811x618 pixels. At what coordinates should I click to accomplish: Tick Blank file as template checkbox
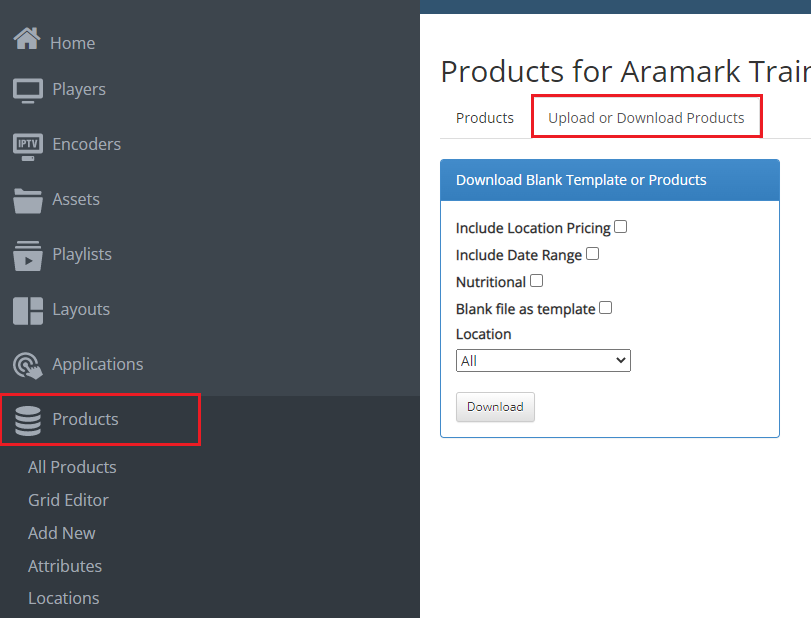606,308
